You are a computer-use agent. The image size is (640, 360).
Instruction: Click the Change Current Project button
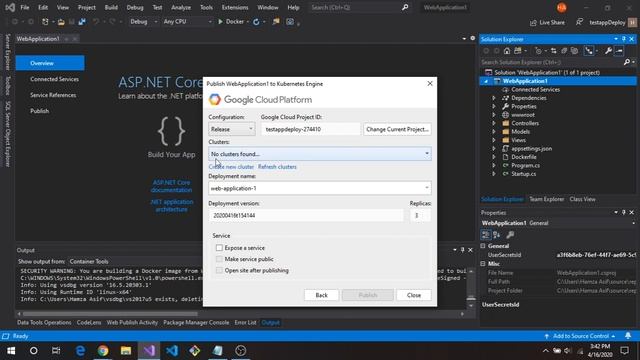397,129
